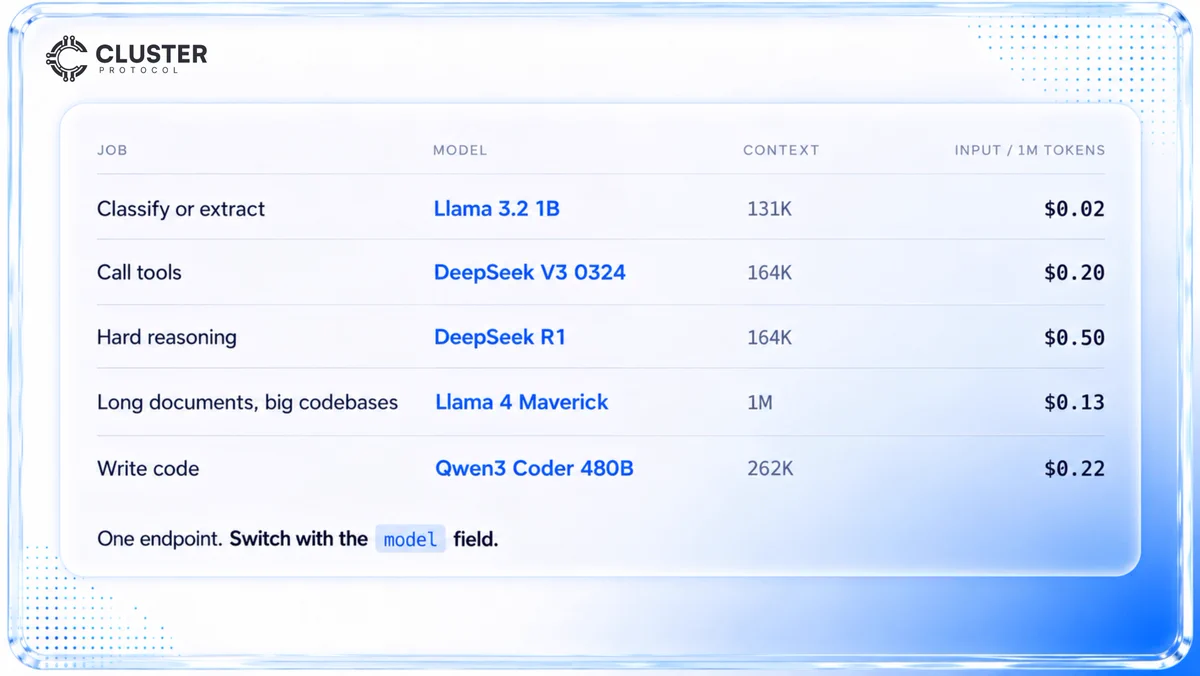Click the Cluster Protocol logo icon
This screenshot has height=676, width=1200.
click(x=67, y=58)
